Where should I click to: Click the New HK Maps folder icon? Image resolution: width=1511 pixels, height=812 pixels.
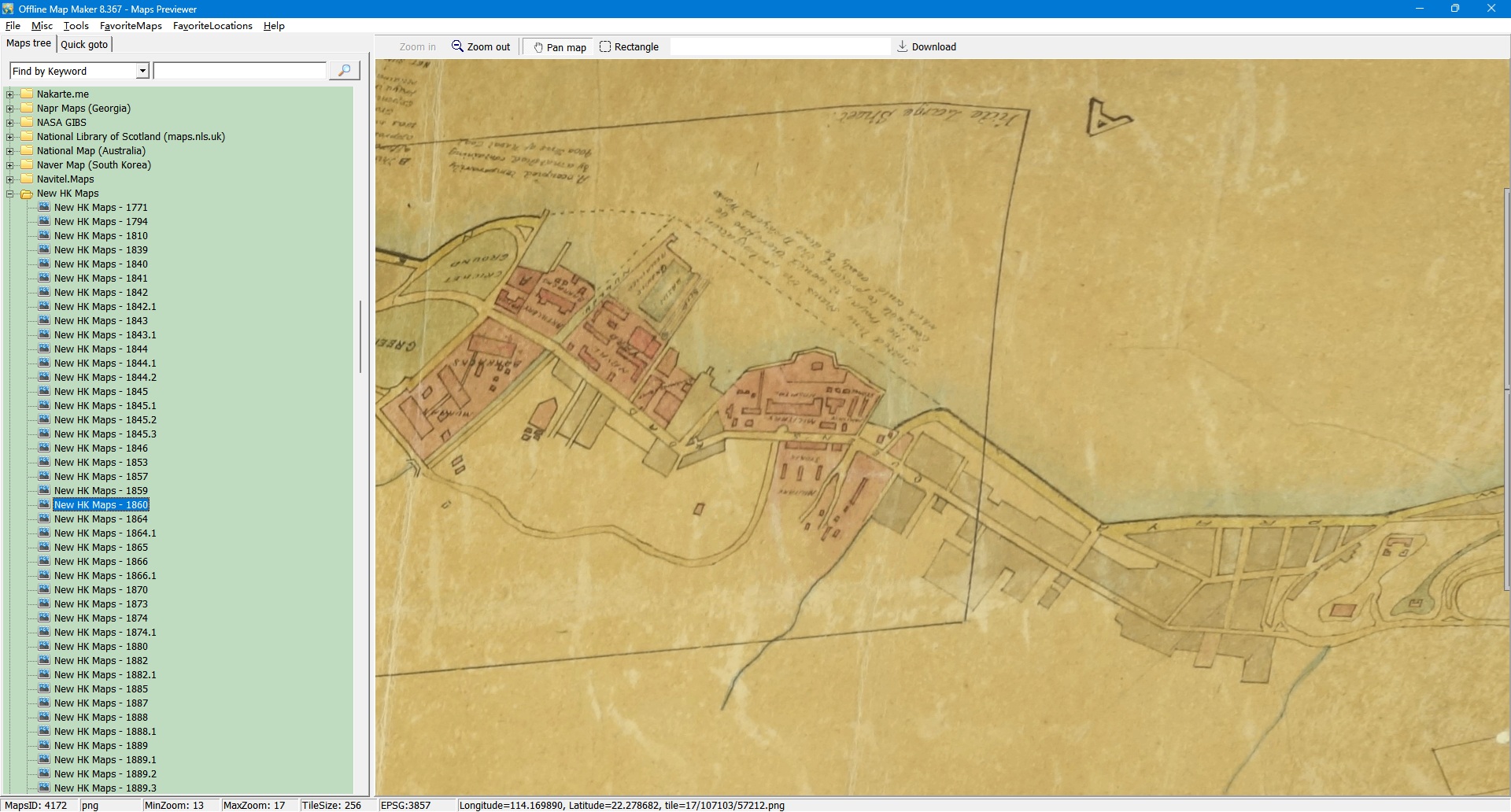tap(27, 194)
